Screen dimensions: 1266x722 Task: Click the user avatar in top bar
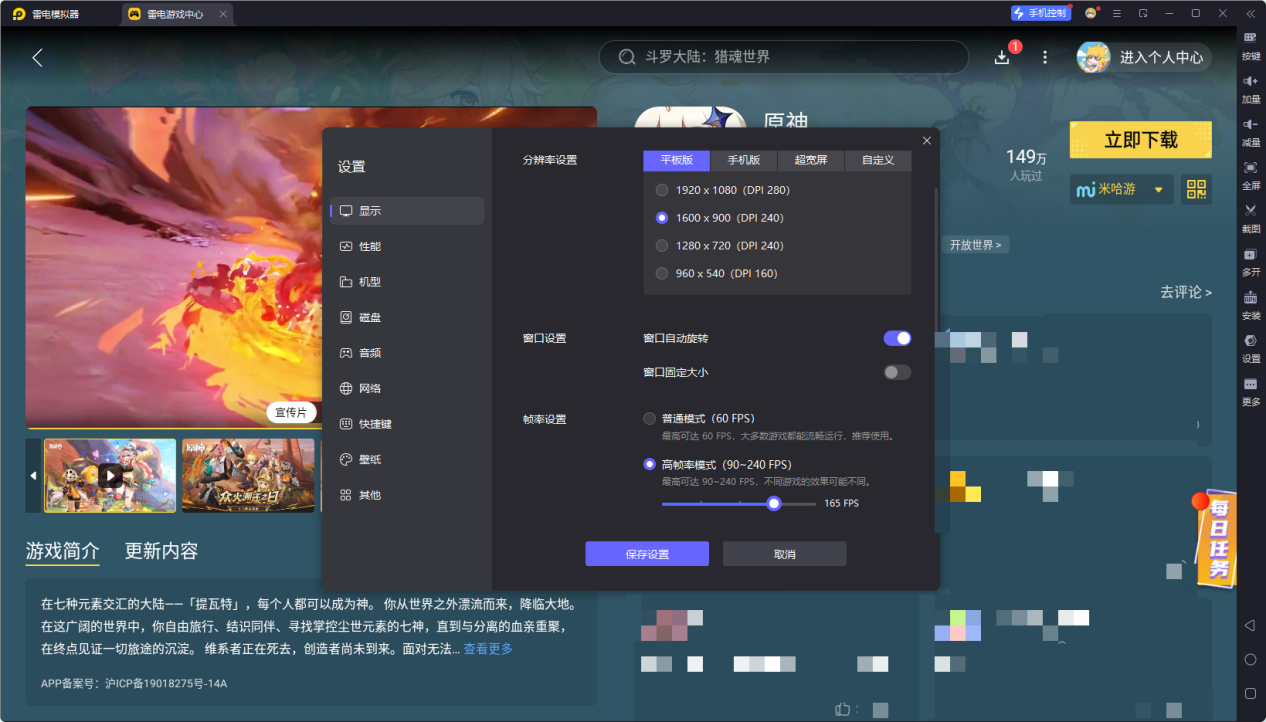1093,57
